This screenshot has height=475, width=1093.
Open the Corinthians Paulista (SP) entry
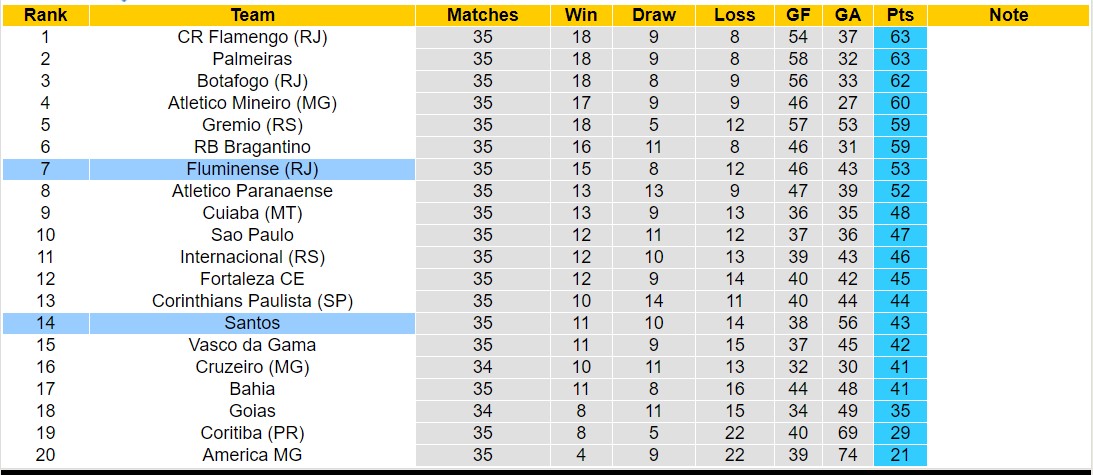(252, 301)
